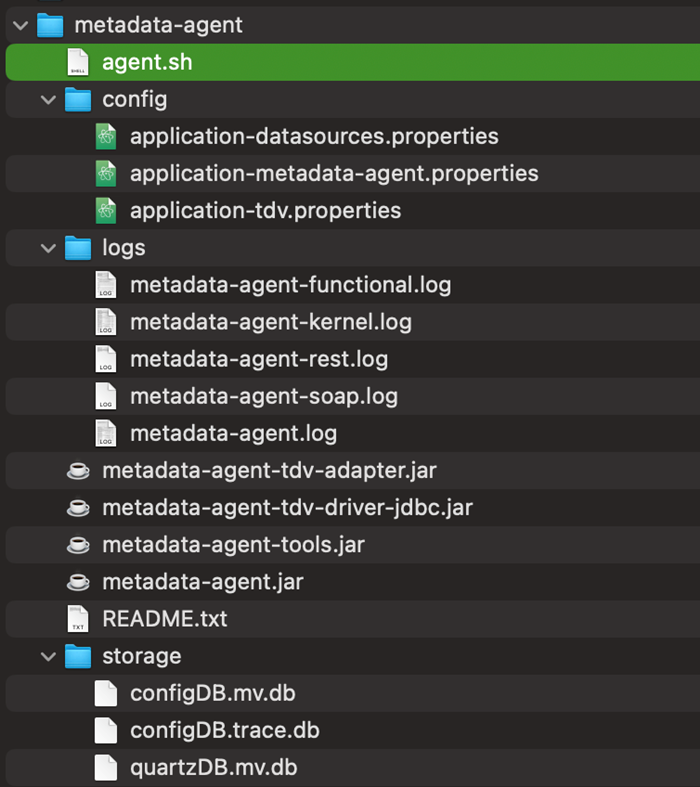Click the shell script icon beside agent.sh

(78, 63)
